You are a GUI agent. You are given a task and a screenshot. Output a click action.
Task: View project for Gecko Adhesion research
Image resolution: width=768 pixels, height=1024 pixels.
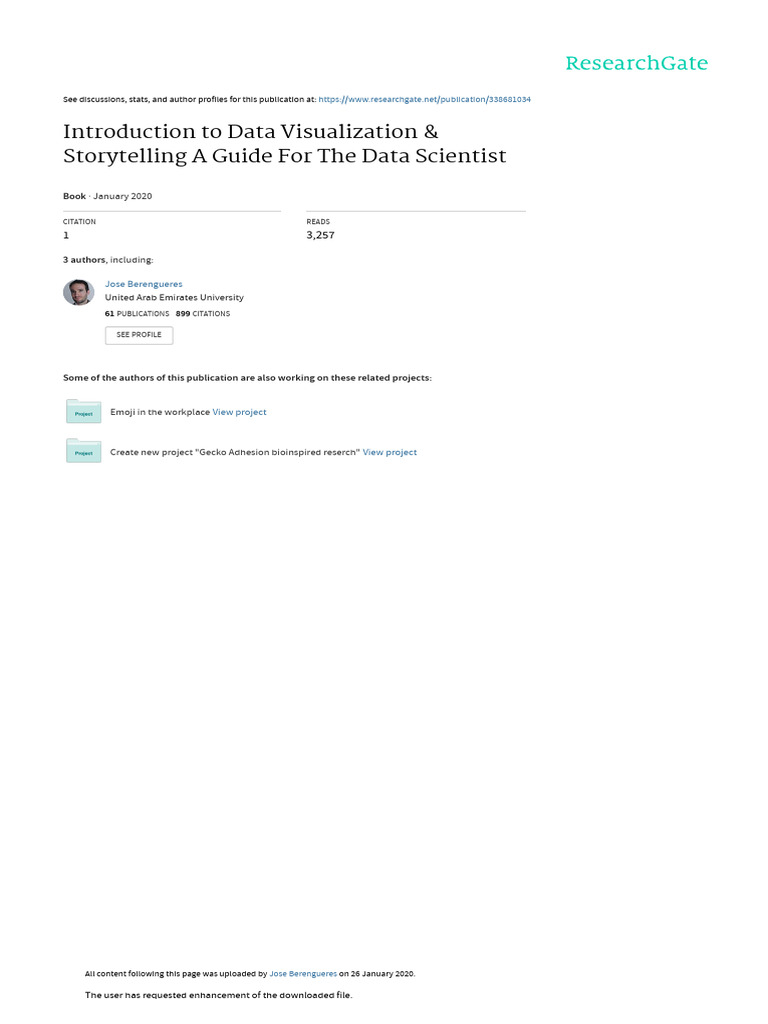[390, 452]
